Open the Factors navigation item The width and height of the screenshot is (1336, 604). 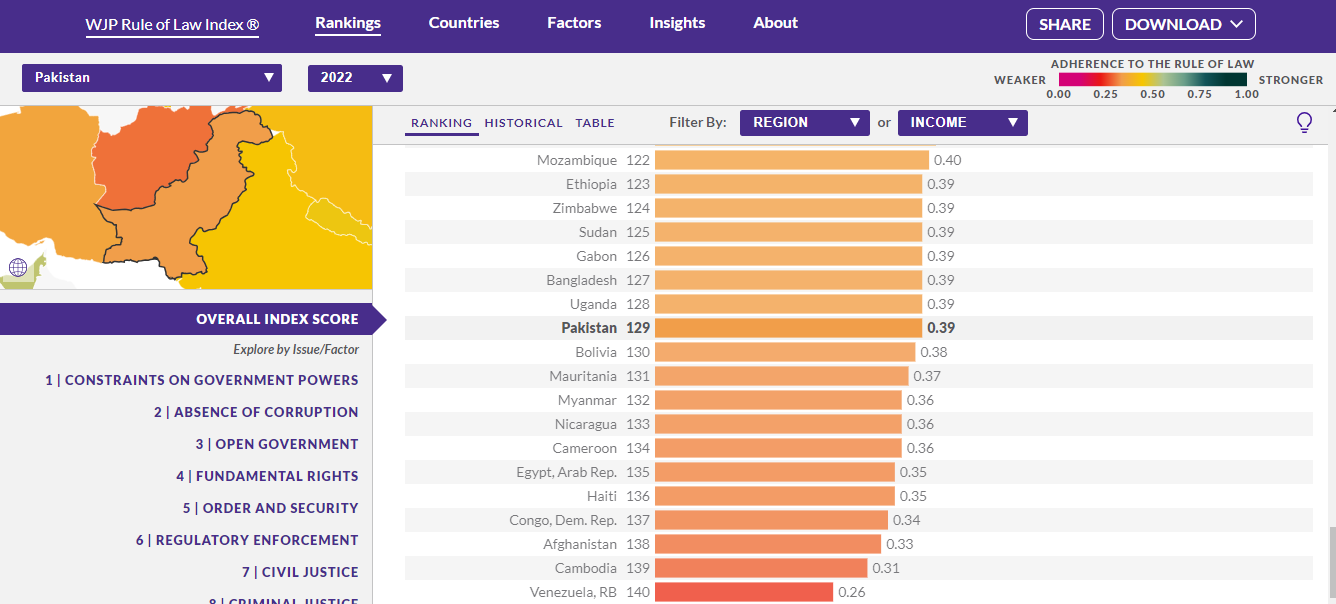(574, 23)
